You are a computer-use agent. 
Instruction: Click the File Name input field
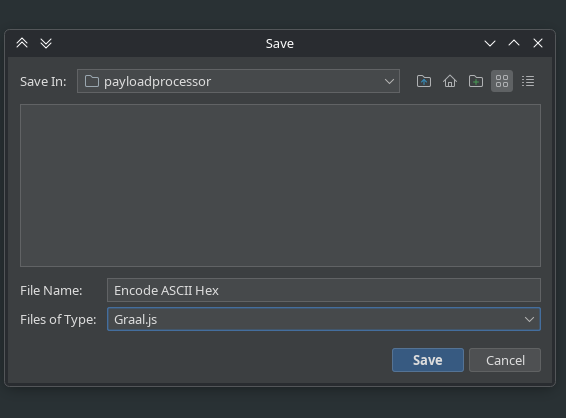pos(324,290)
